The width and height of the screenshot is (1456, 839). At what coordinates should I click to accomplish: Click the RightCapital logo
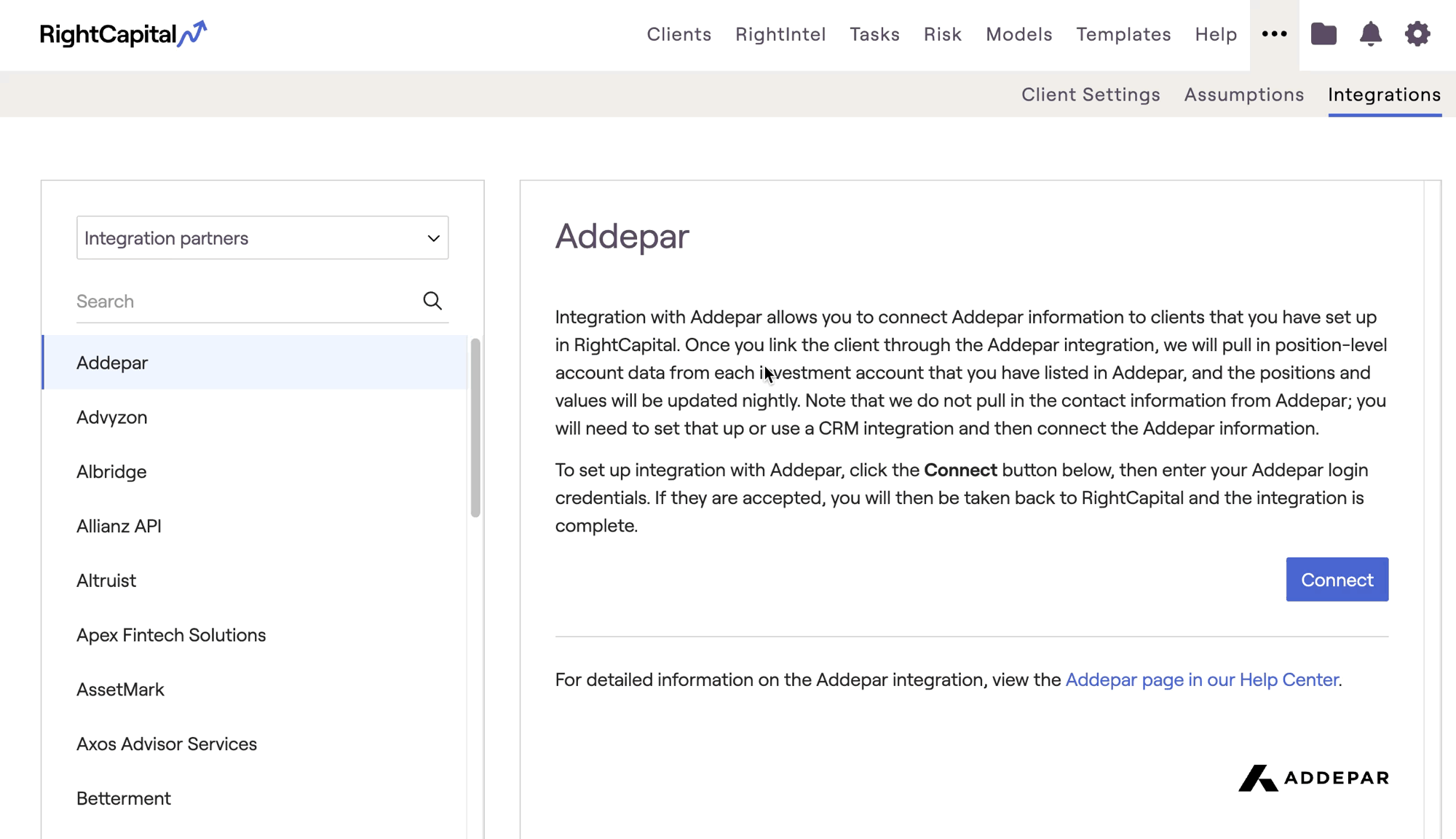(124, 34)
